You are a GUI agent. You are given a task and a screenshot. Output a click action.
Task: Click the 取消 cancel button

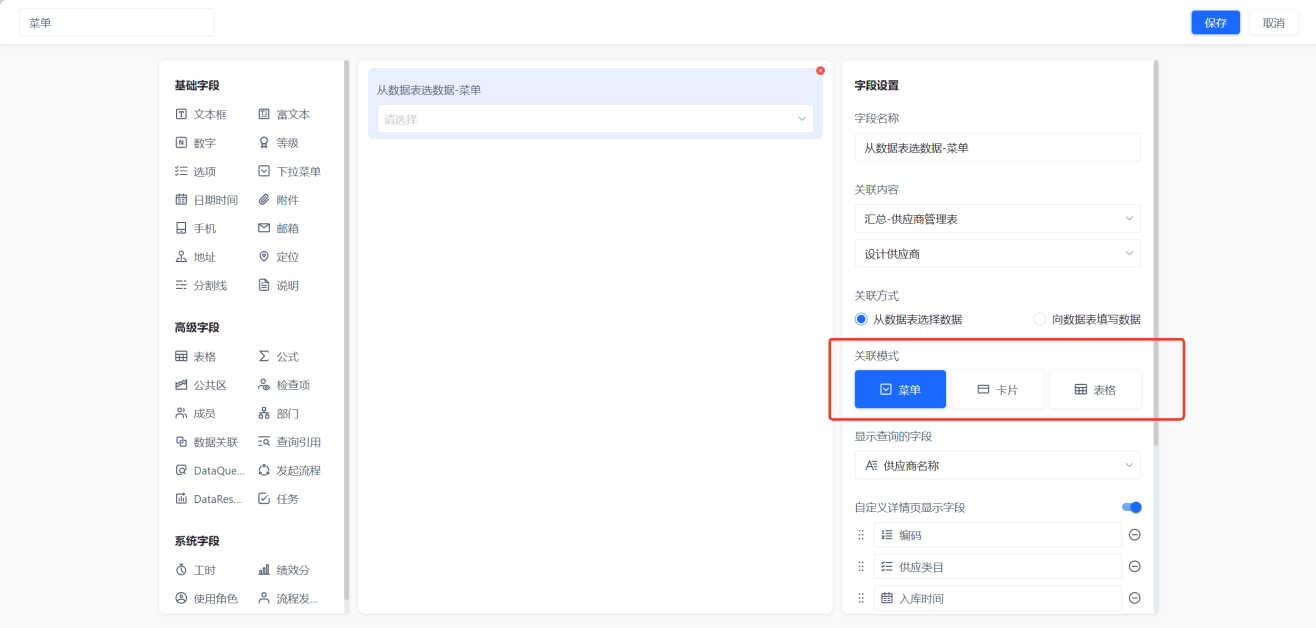tap(1273, 23)
